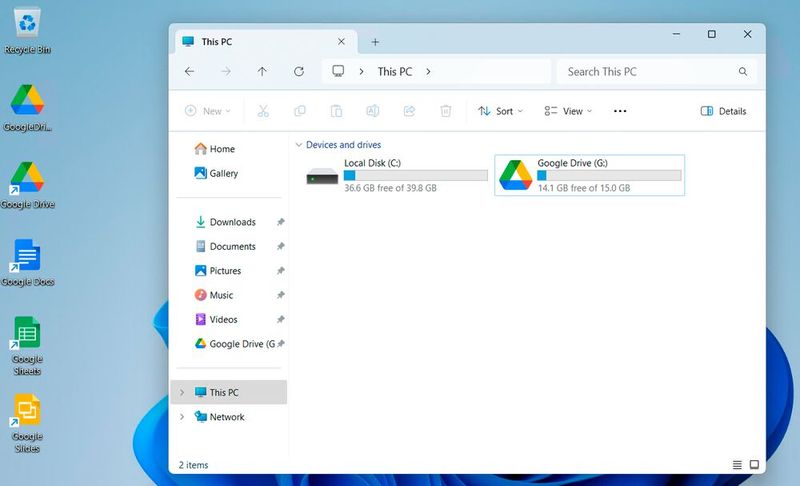Image resolution: width=800 pixels, height=486 pixels.
Task: Refresh the This PC view
Action: click(x=299, y=71)
